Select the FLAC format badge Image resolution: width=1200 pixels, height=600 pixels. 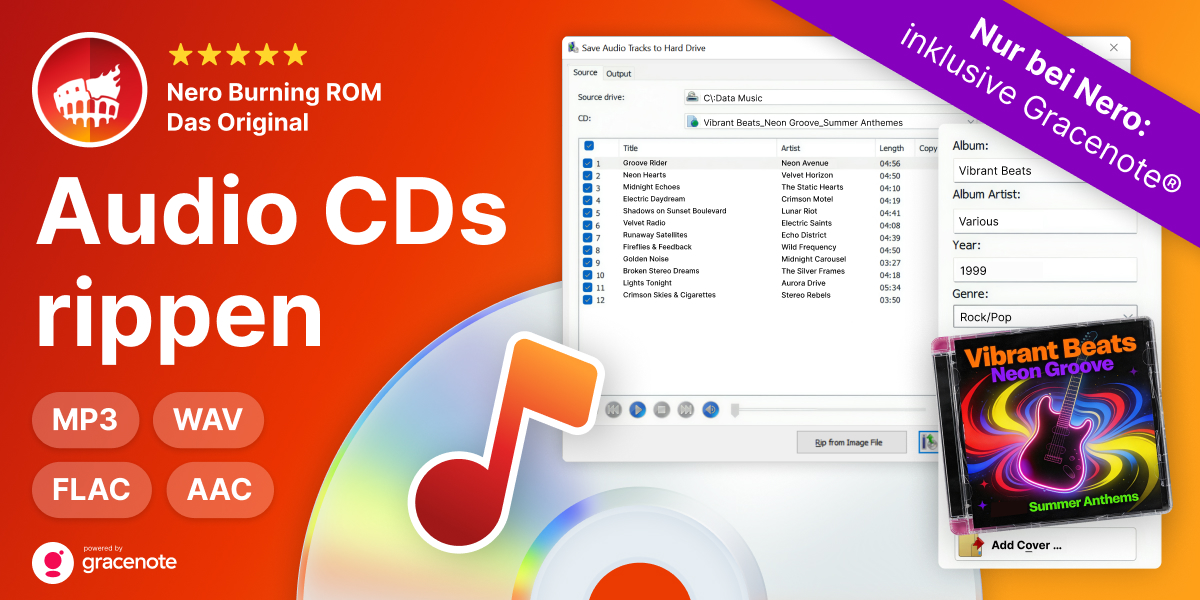point(92,490)
